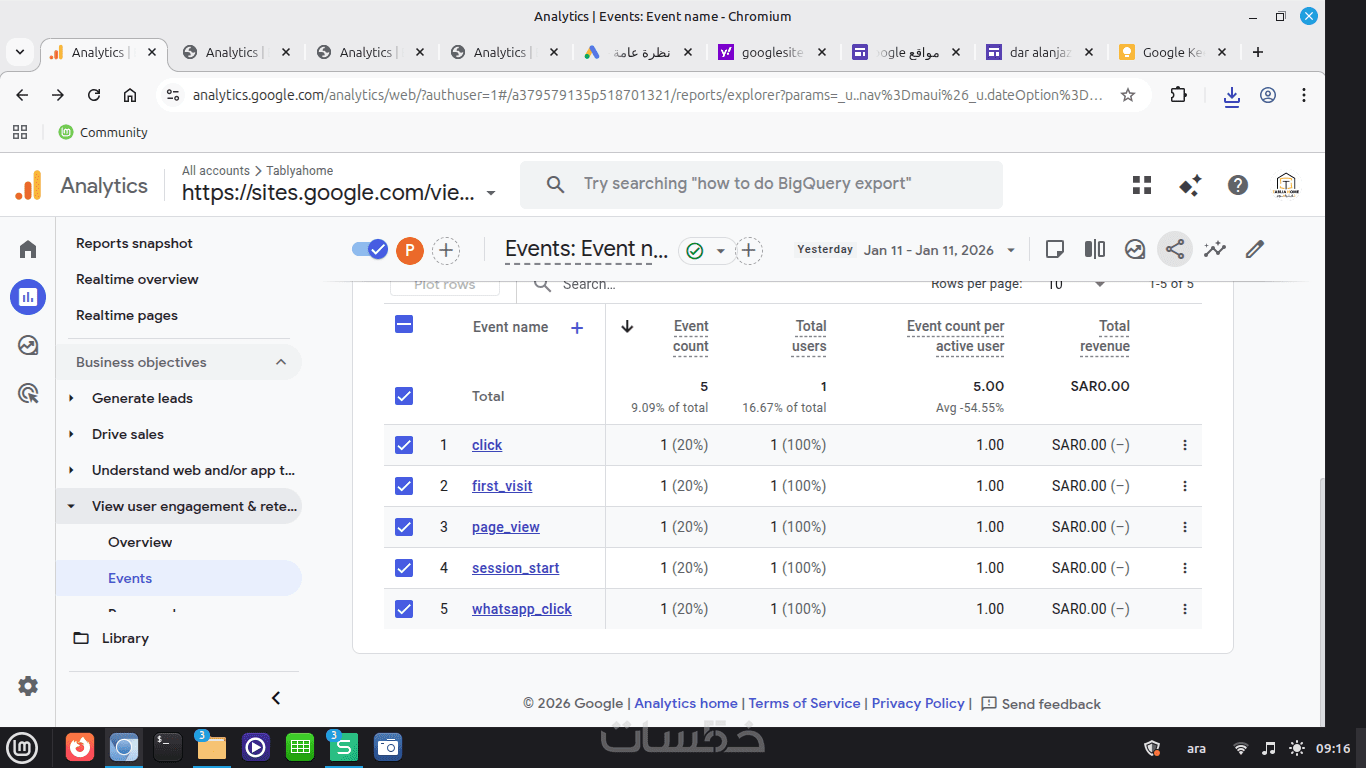Open the Analytics Advisor sparkle icon
The width and height of the screenshot is (1366, 768).
1190,185
